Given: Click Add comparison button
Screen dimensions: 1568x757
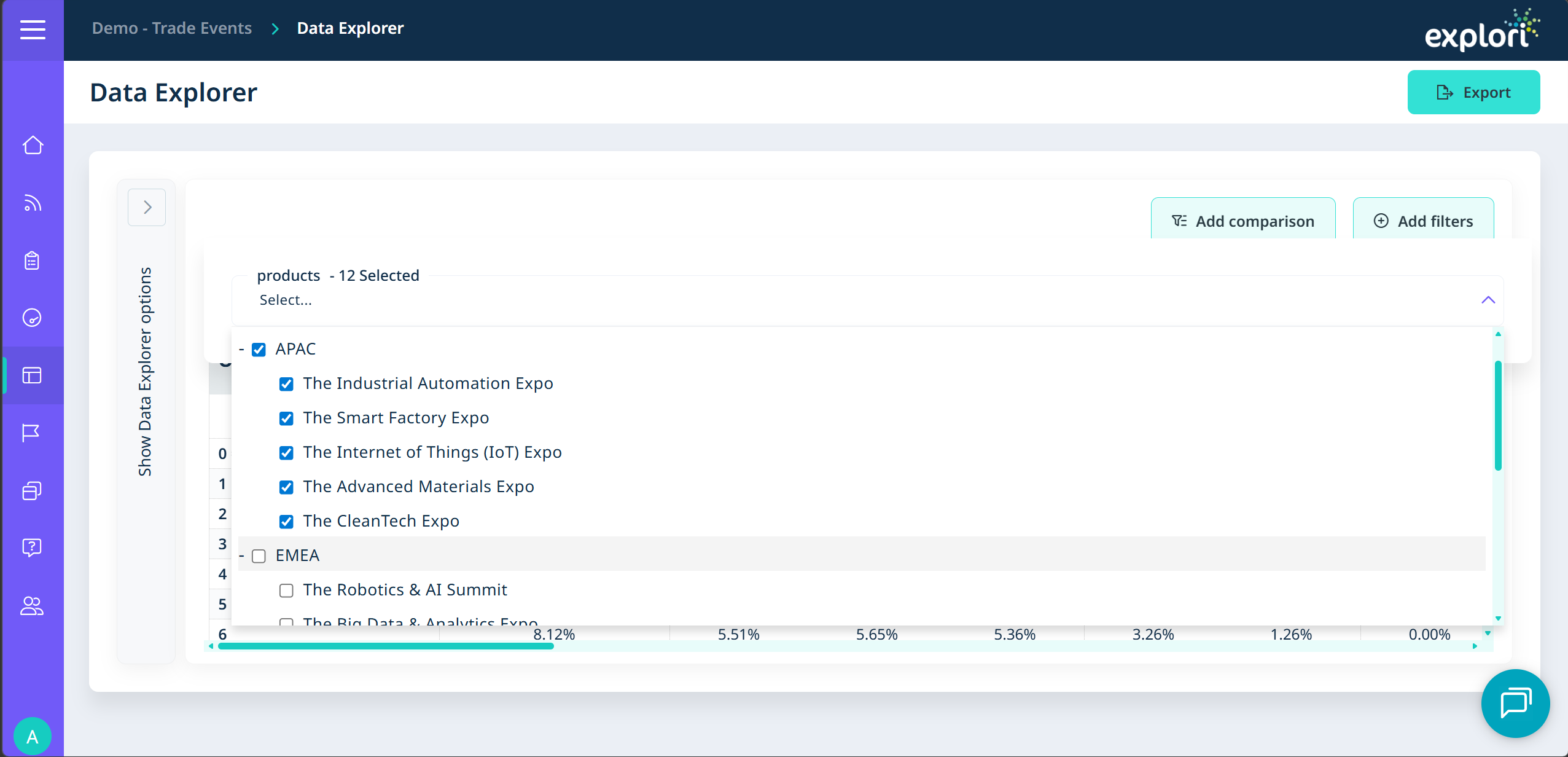Looking at the screenshot, I should 1243,221.
